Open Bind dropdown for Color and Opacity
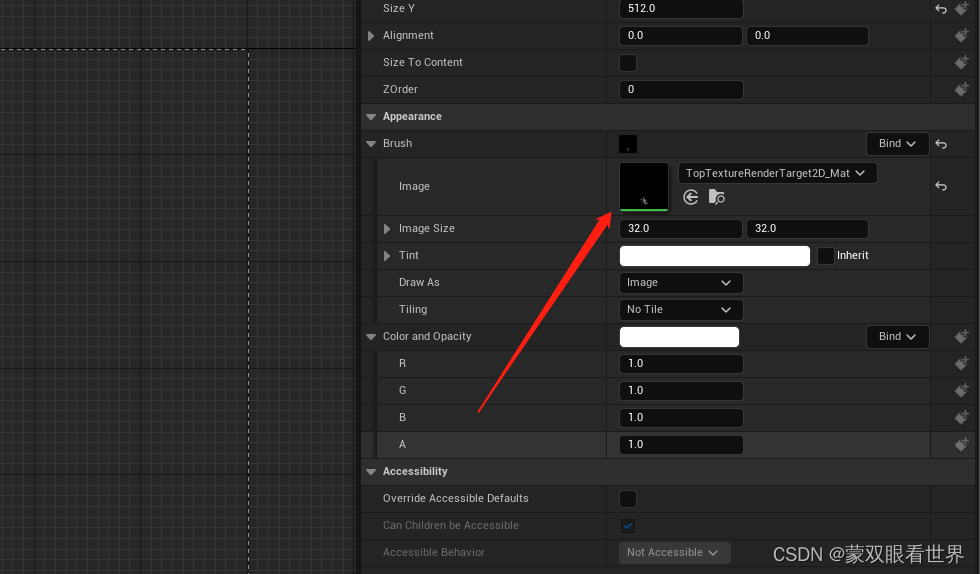This screenshot has height=574, width=980. coord(897,336)
